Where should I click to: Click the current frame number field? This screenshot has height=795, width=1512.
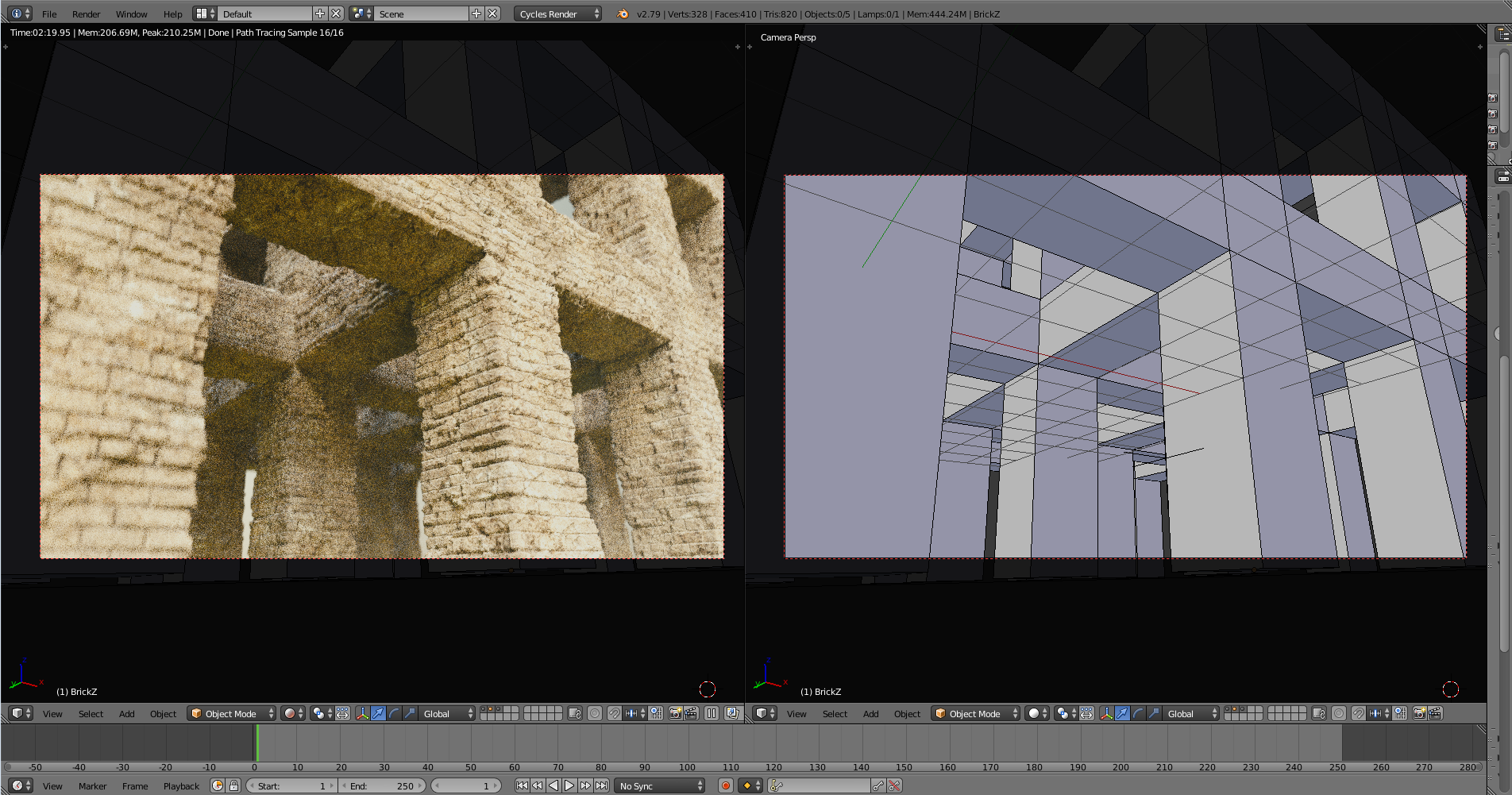coord(466,785)
